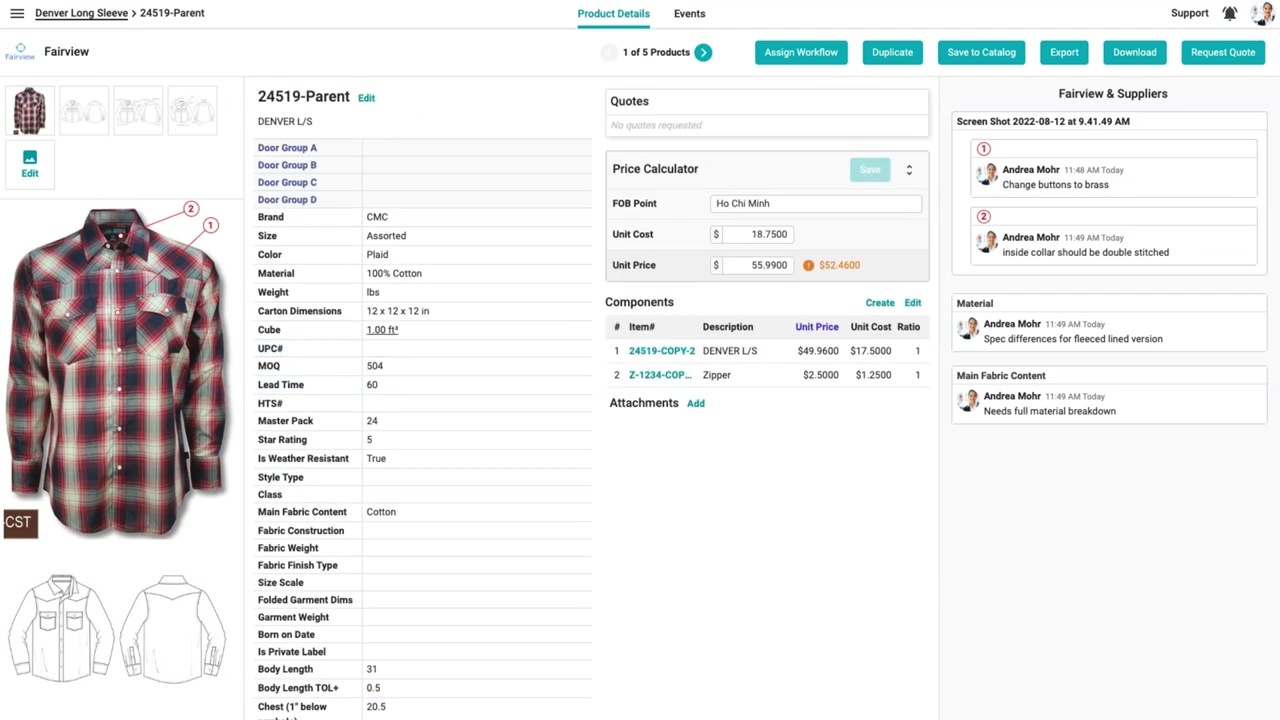Open the FOB Point field
The width and height of the screenshot is (1280, 720).
(x=815, y=204)
